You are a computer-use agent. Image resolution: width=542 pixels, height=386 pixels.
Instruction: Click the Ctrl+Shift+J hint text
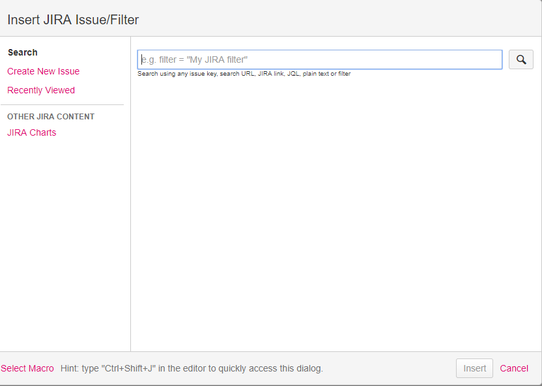click(x=191, y=368)
